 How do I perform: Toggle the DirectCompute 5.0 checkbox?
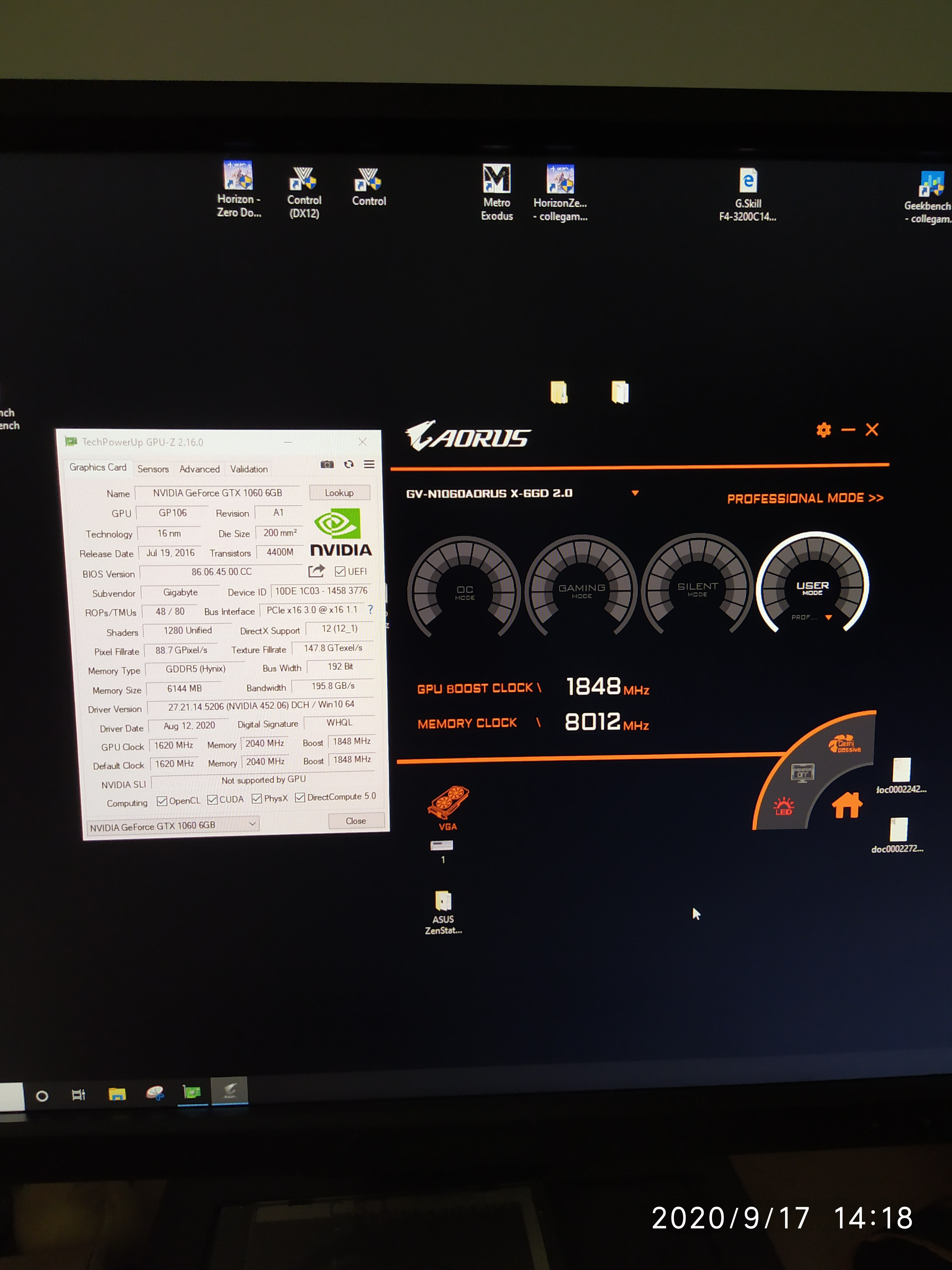300,798
